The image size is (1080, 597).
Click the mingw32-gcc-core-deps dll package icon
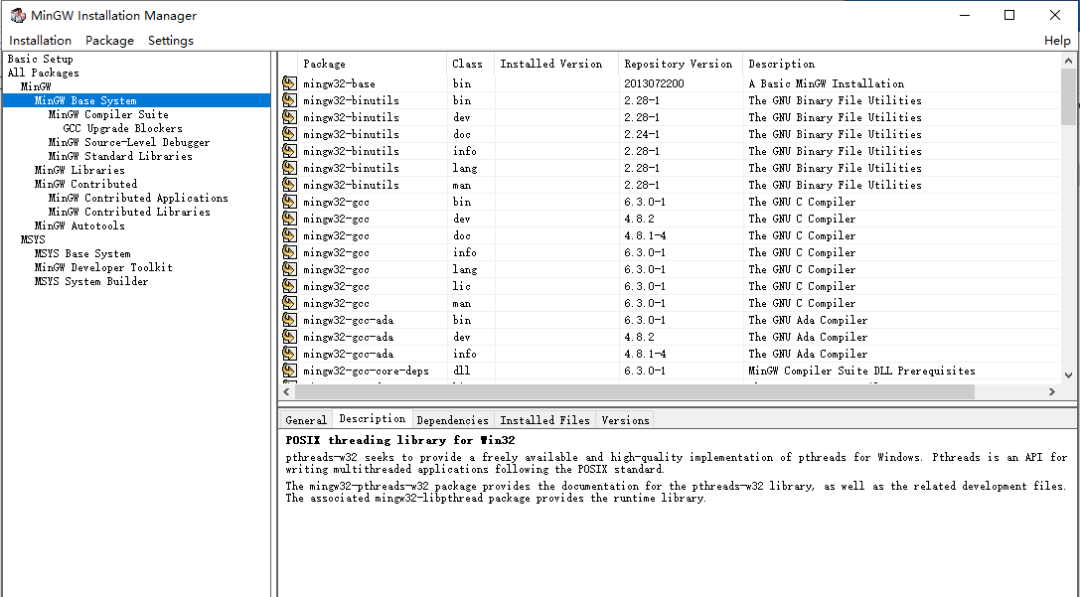pos(289,371)
